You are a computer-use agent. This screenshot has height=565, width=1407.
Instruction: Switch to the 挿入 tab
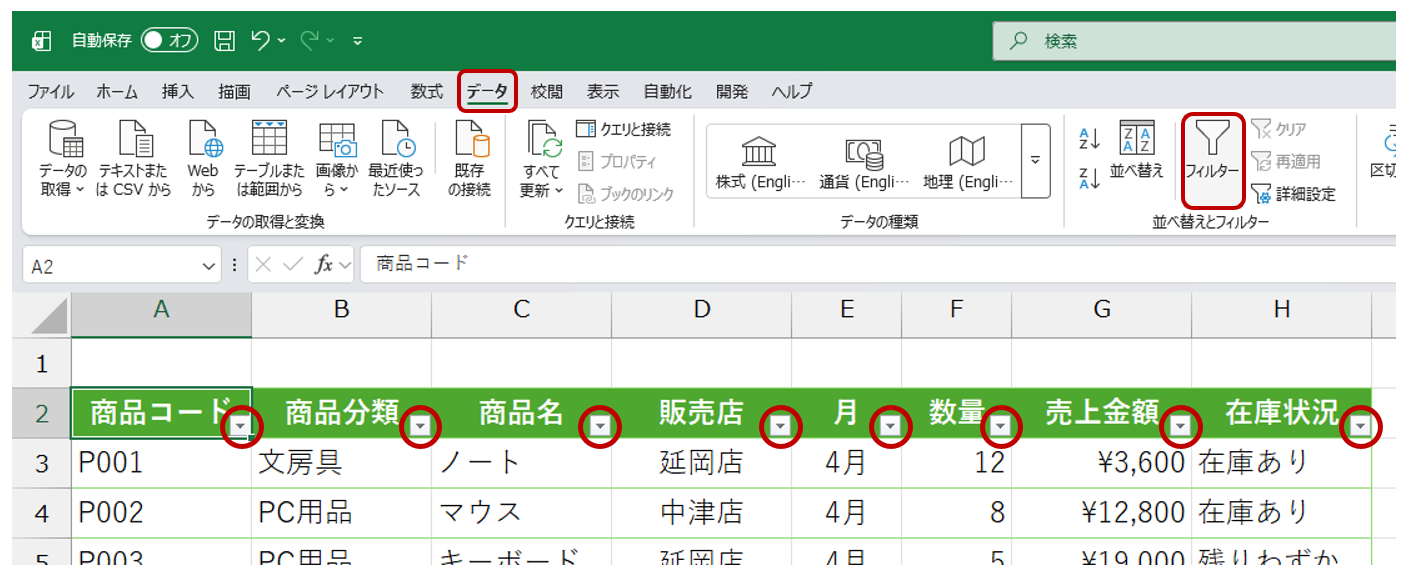[x=177, y=91]
